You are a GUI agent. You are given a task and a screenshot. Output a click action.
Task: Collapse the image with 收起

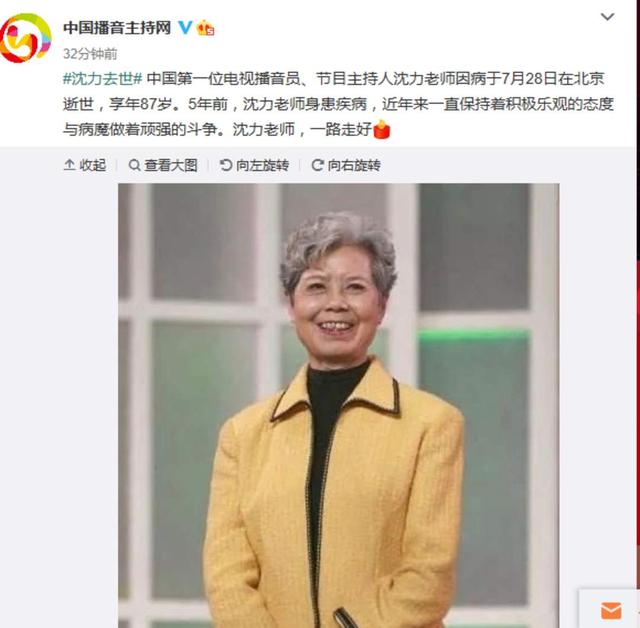coord(85,165)
